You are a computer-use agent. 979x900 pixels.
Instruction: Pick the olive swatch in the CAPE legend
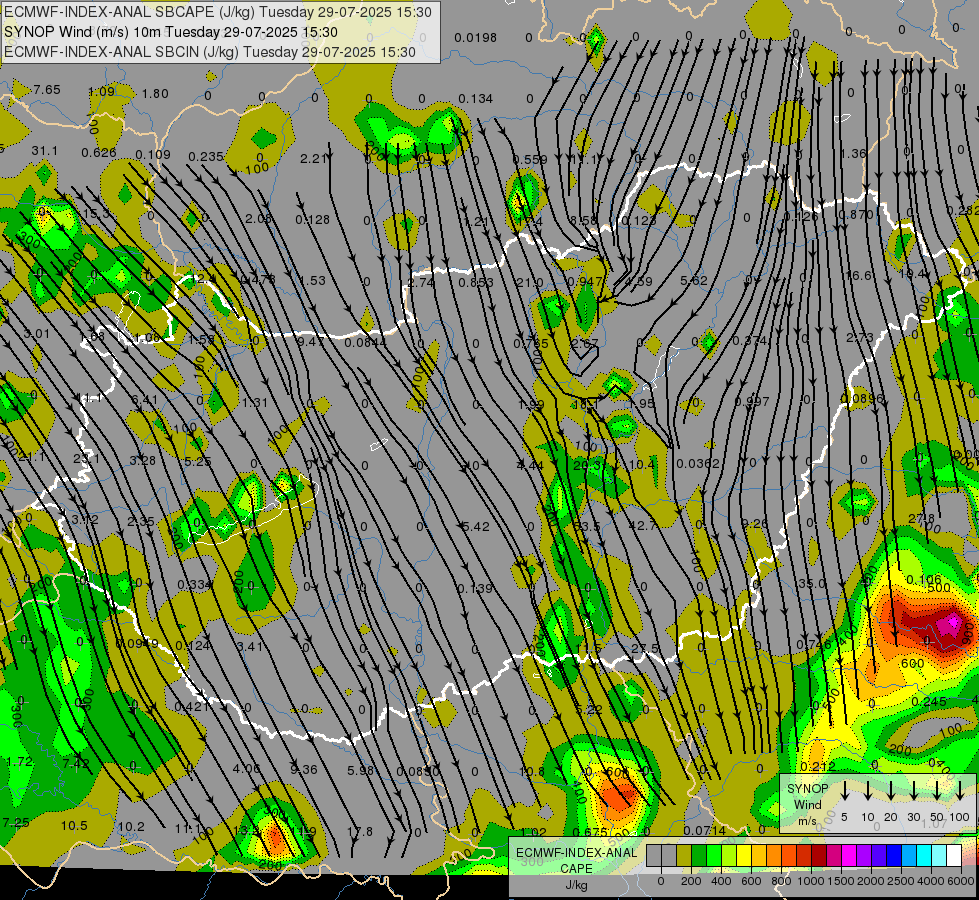point(684,856)
